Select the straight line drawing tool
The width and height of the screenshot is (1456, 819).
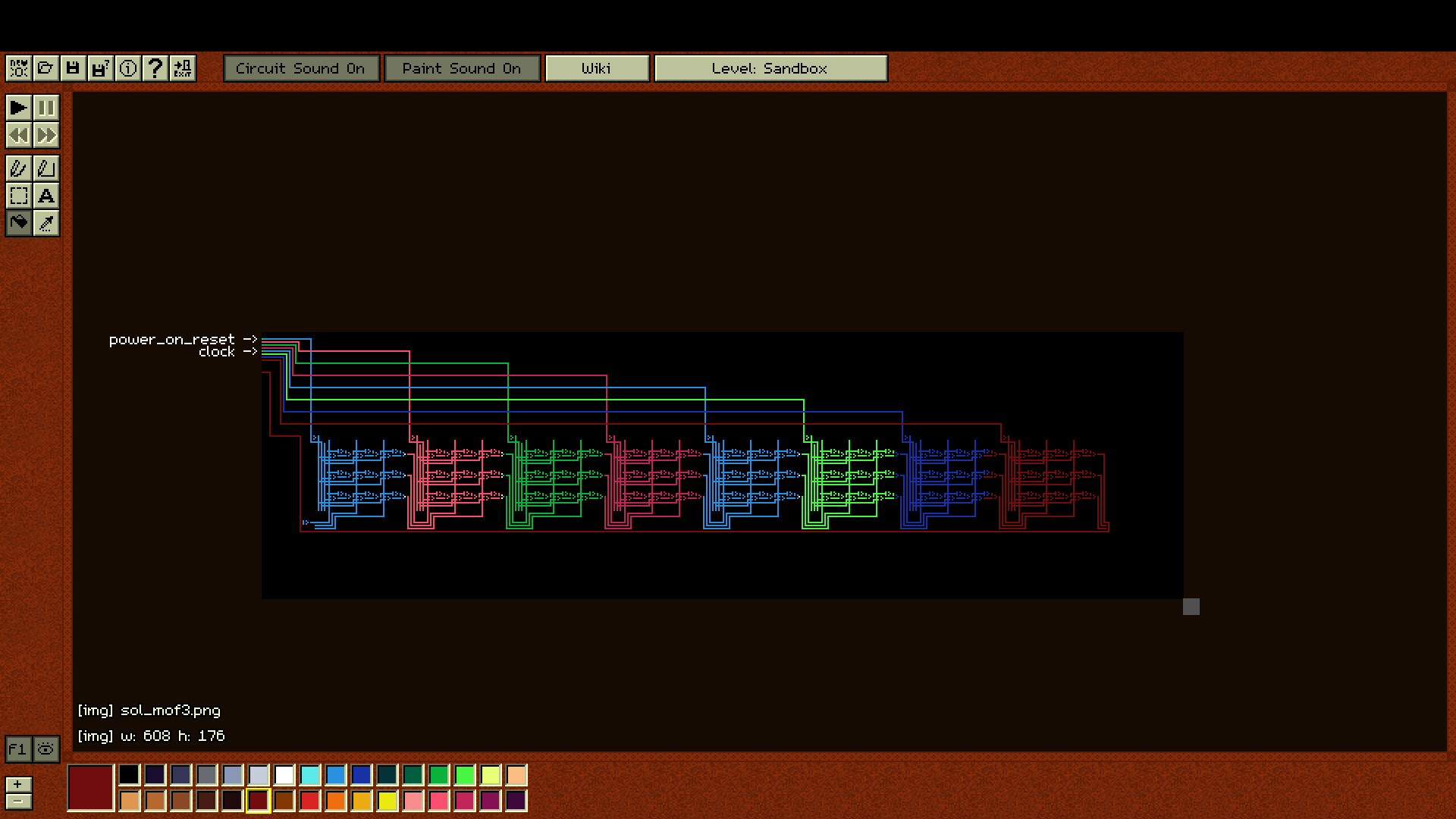(x=46, y=168)
